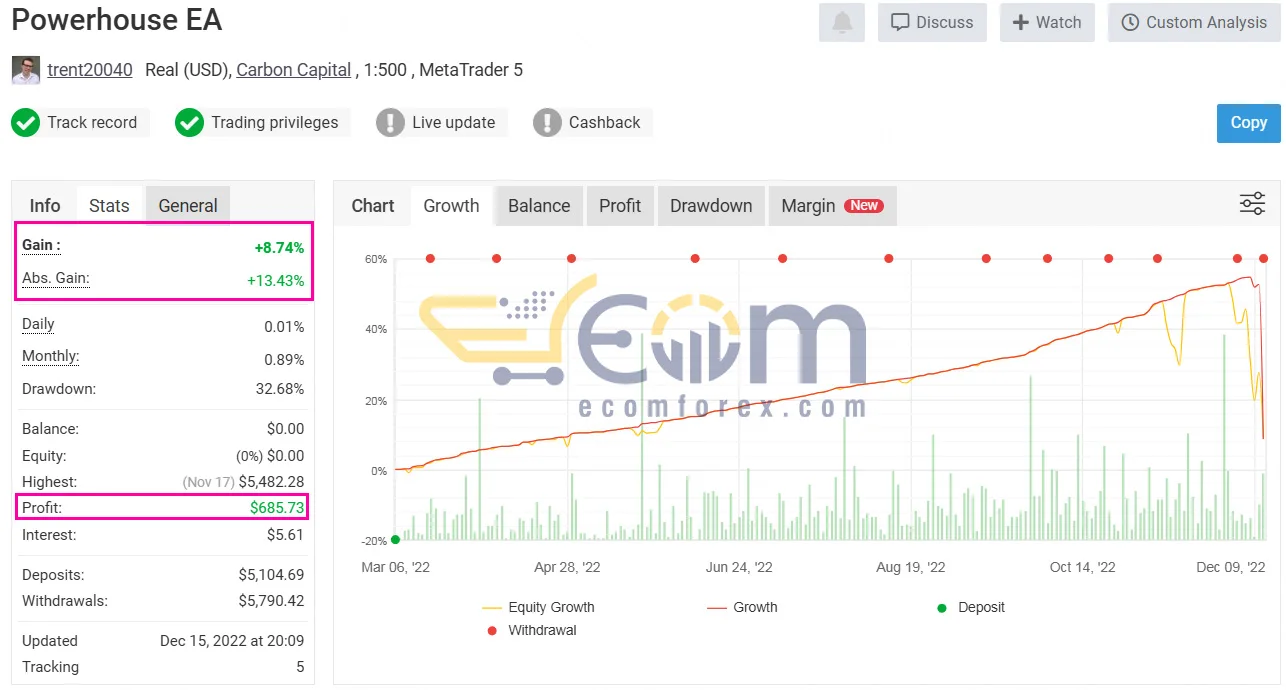Viewport: 1286px width, 690px height.
Task: Click the Tracking count 5
Action: 300,667
